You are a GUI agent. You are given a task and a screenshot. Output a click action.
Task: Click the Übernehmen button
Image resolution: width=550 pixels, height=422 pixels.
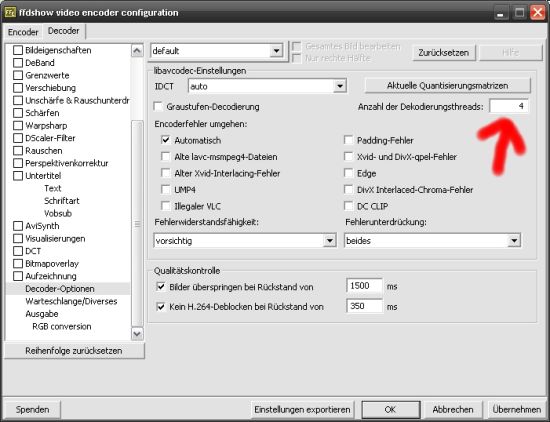tap(517, 409)
